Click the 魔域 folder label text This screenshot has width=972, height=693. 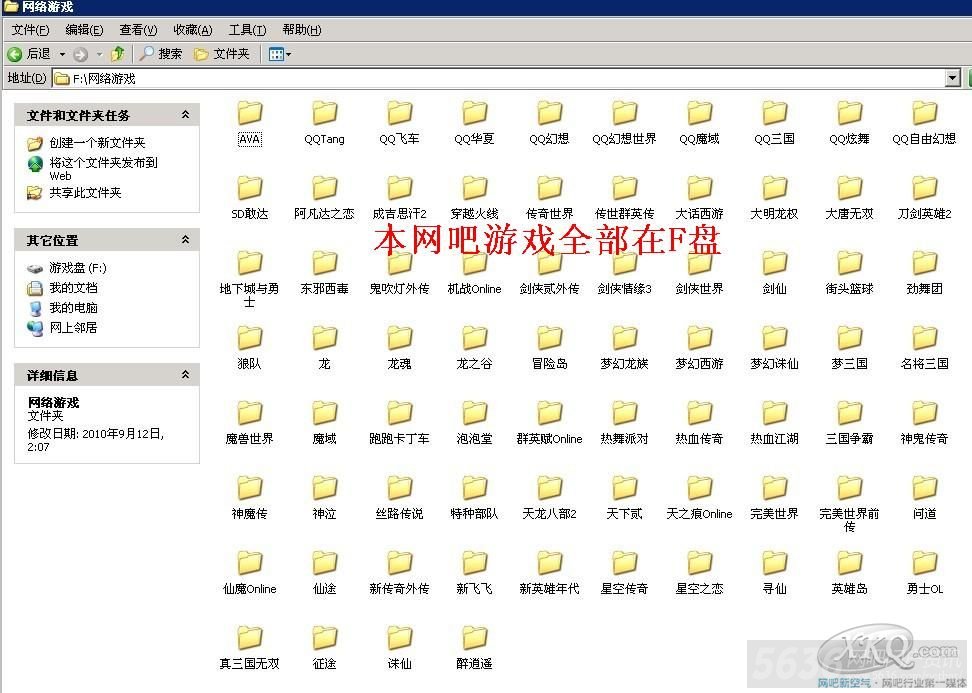[324, 439]
